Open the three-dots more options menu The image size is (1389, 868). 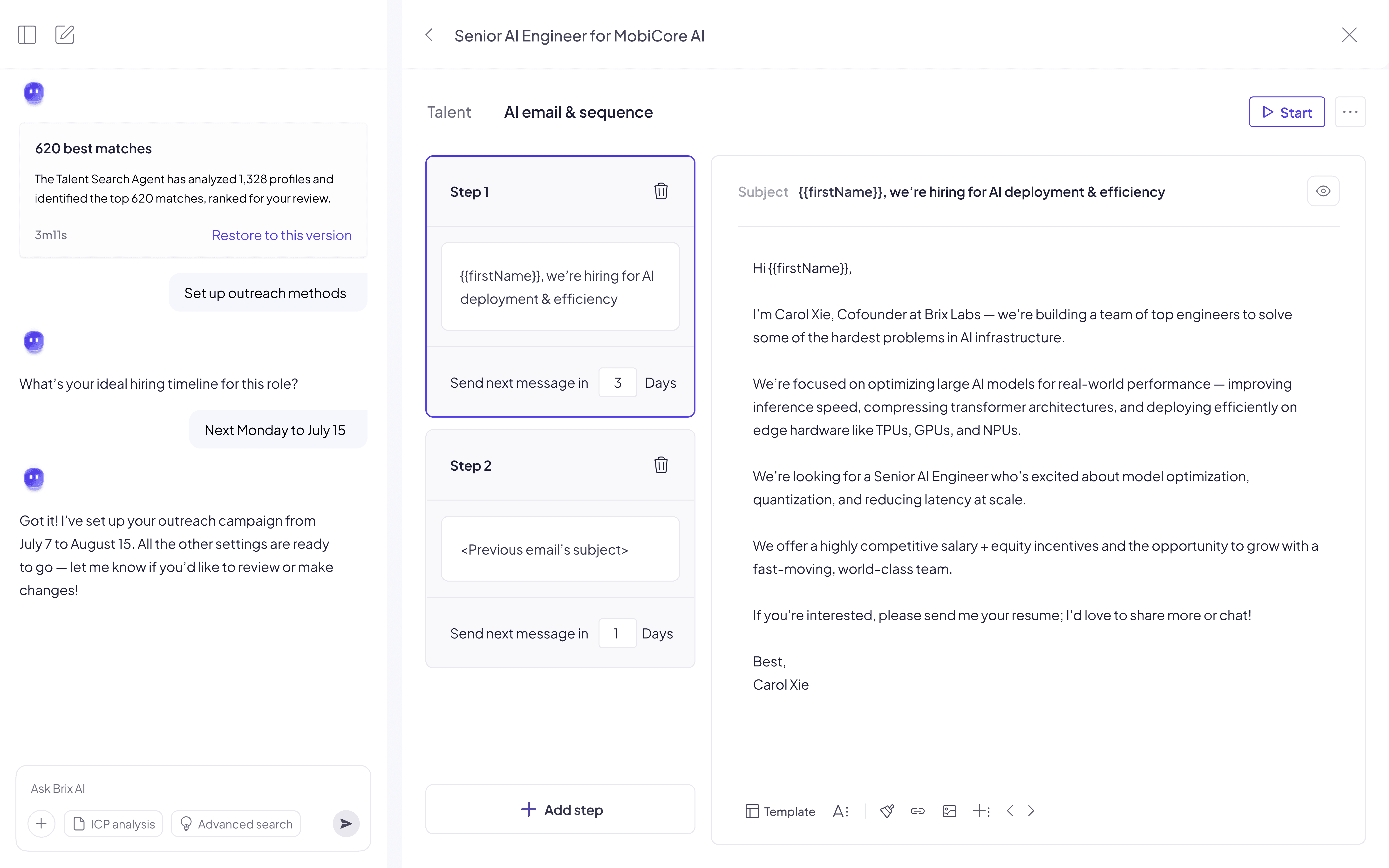[x=1350, y=112]
